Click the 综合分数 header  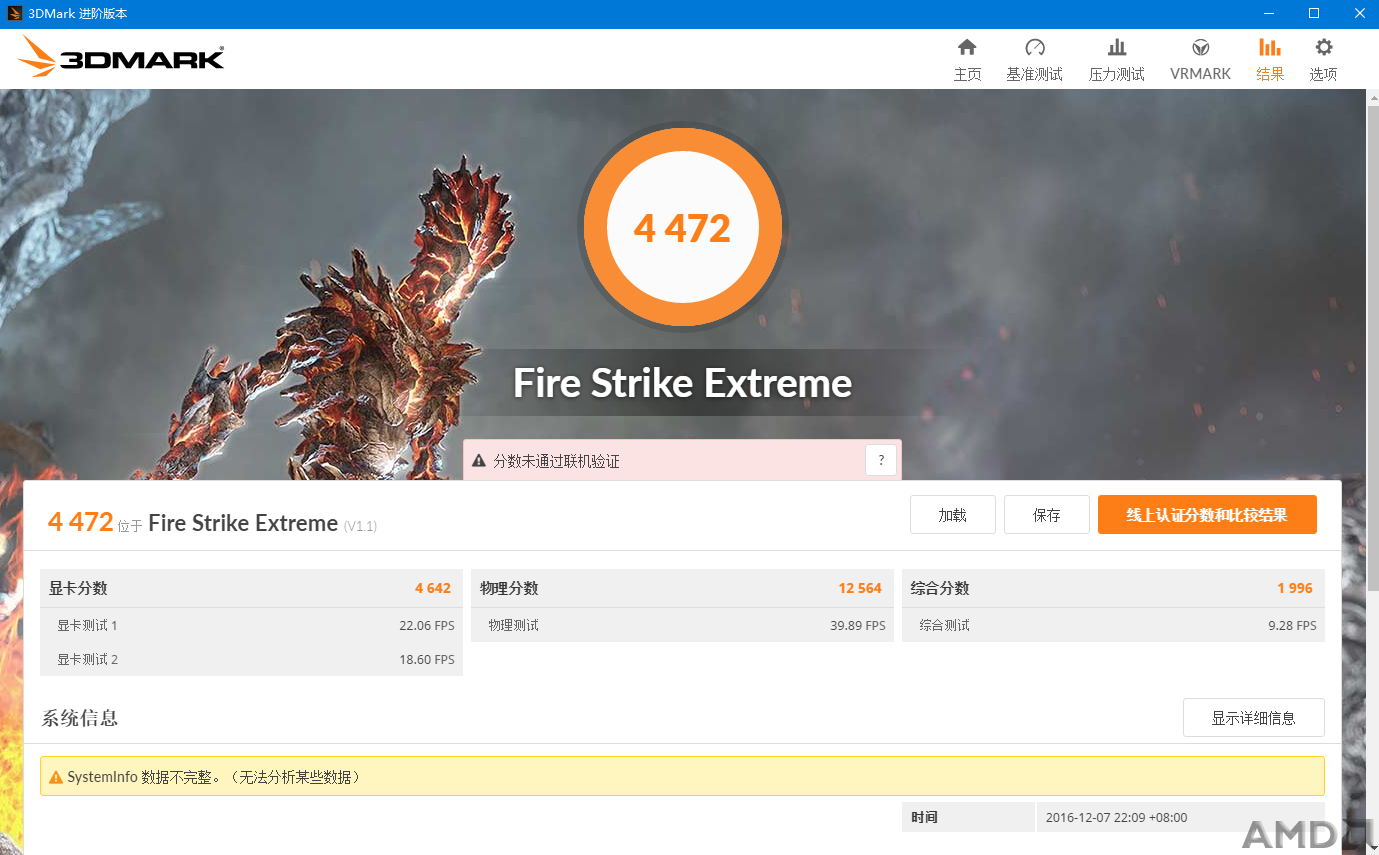(x=1113, y=588)
